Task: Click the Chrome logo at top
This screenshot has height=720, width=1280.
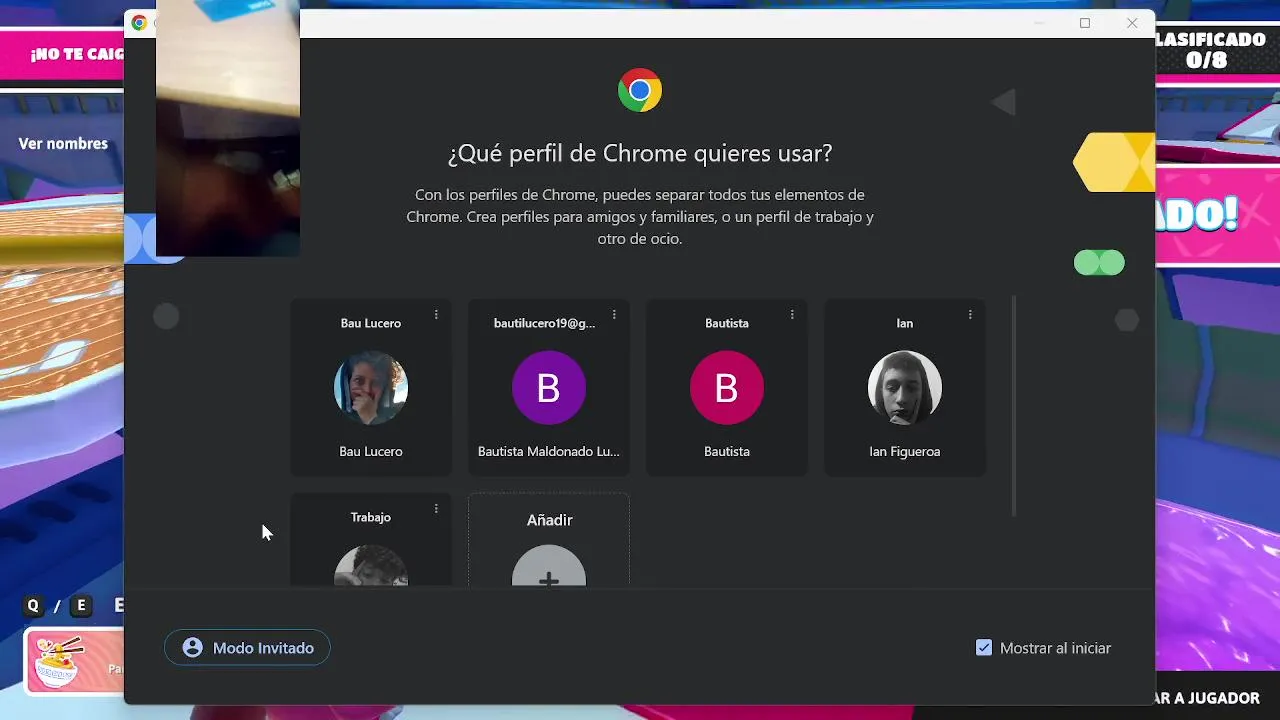Action: [640, 91]
